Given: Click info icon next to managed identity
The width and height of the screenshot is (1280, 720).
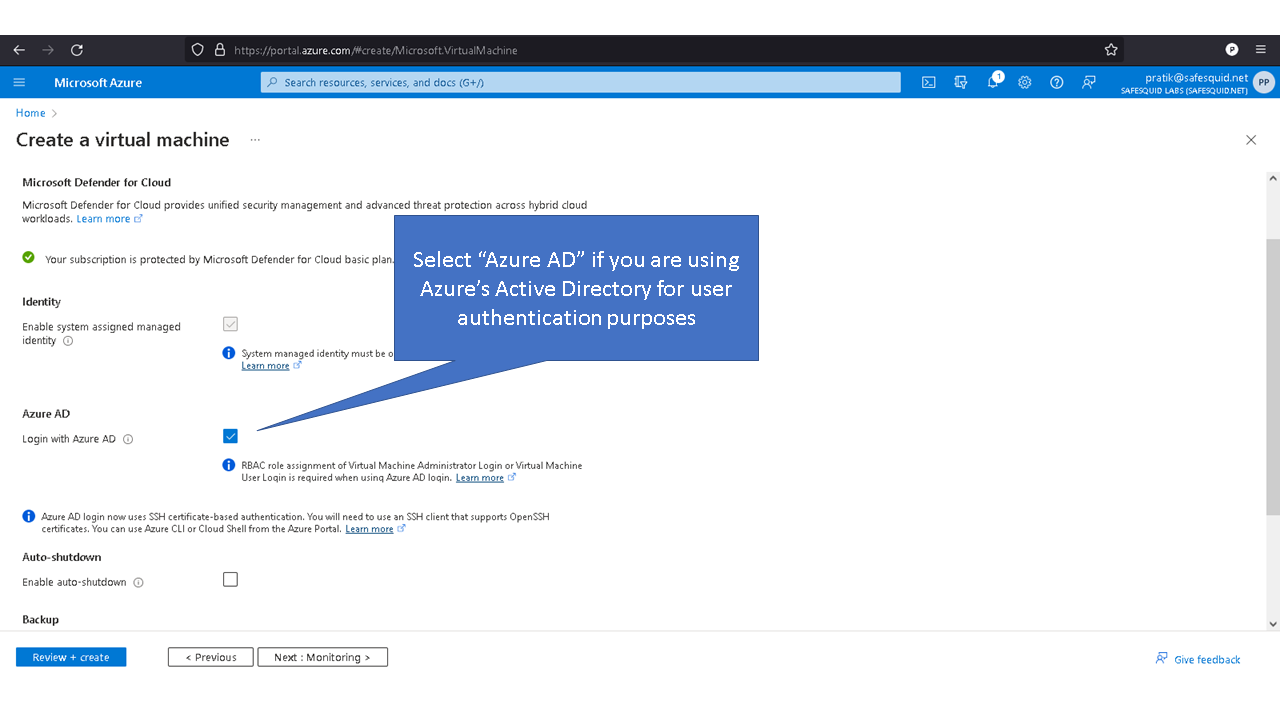Looking at the screenshot, I should pos(68,341).
